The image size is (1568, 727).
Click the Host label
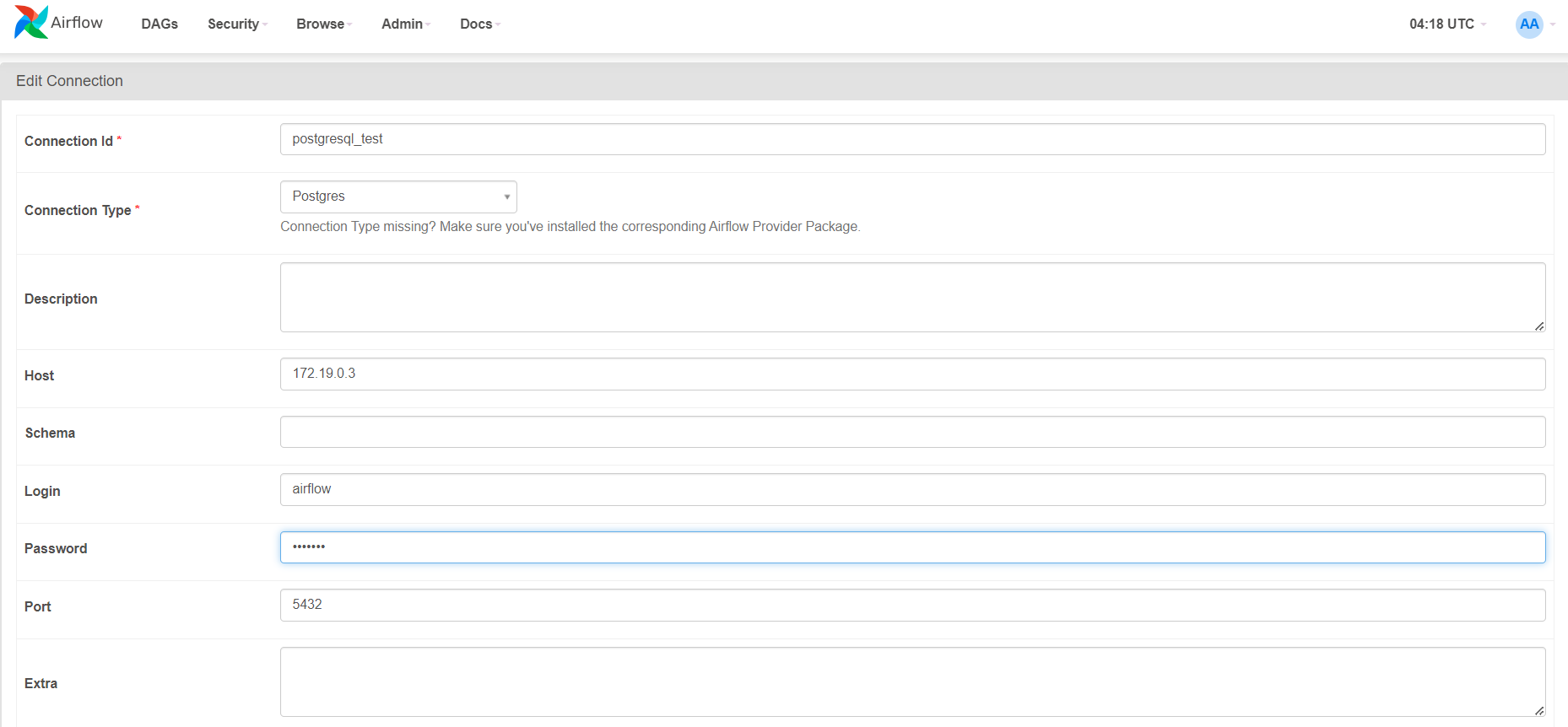tap(39, 375)
